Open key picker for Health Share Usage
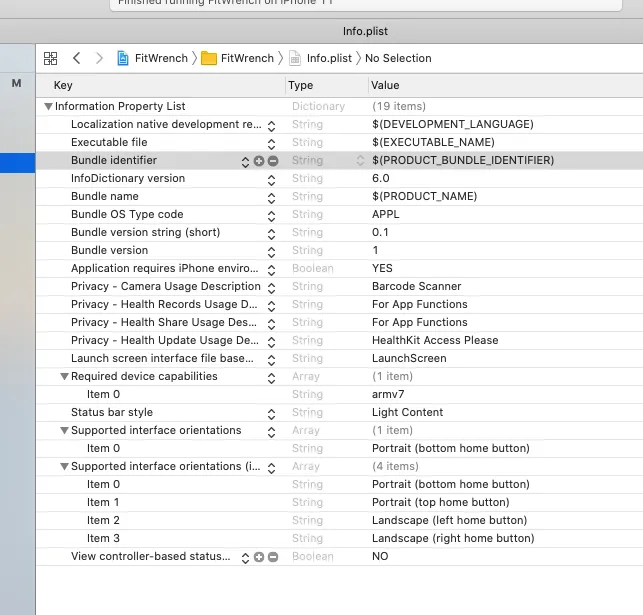 [x=271, y=324]
